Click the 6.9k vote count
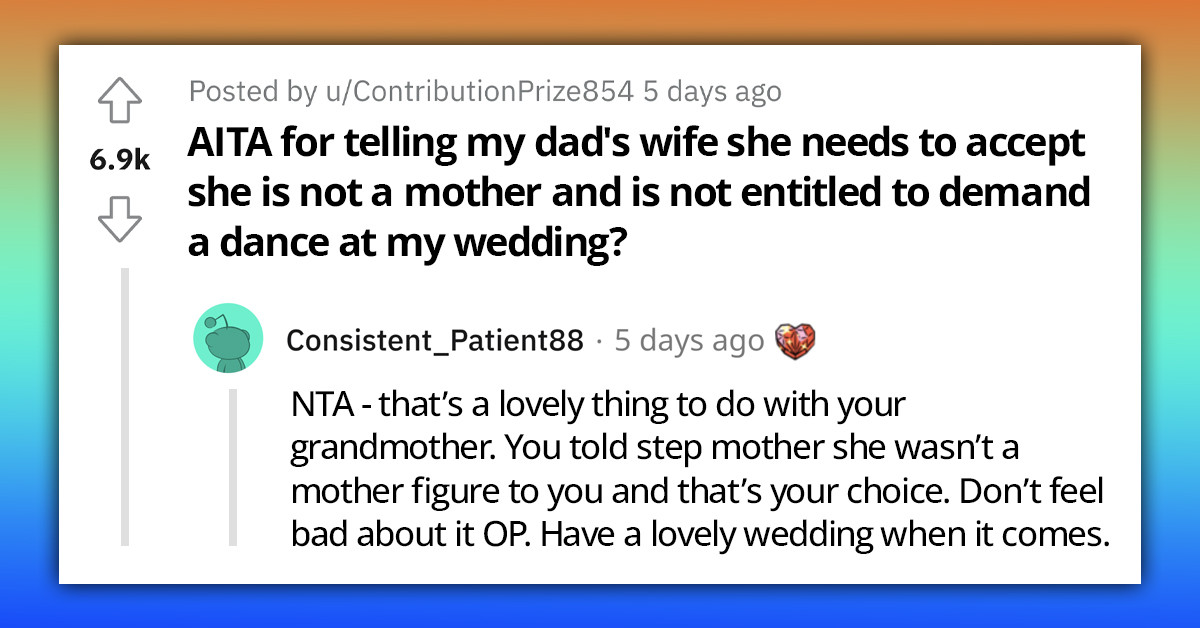 (120, 160)
